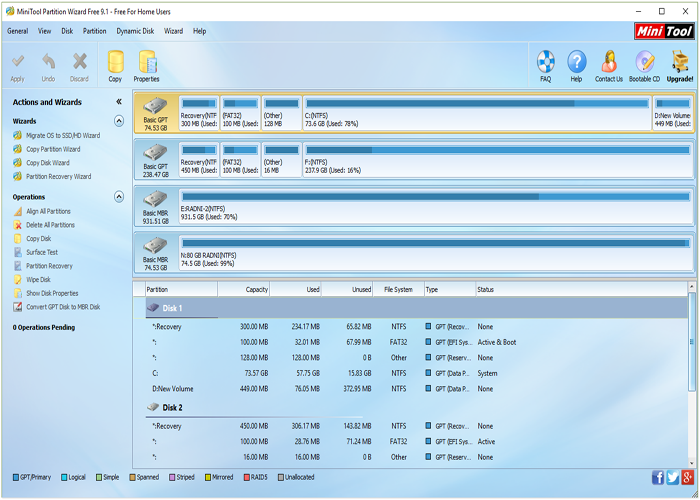Viewport: 700px width, 500px height.
Task: Open the Partition menu
Action: click(95, 31)
